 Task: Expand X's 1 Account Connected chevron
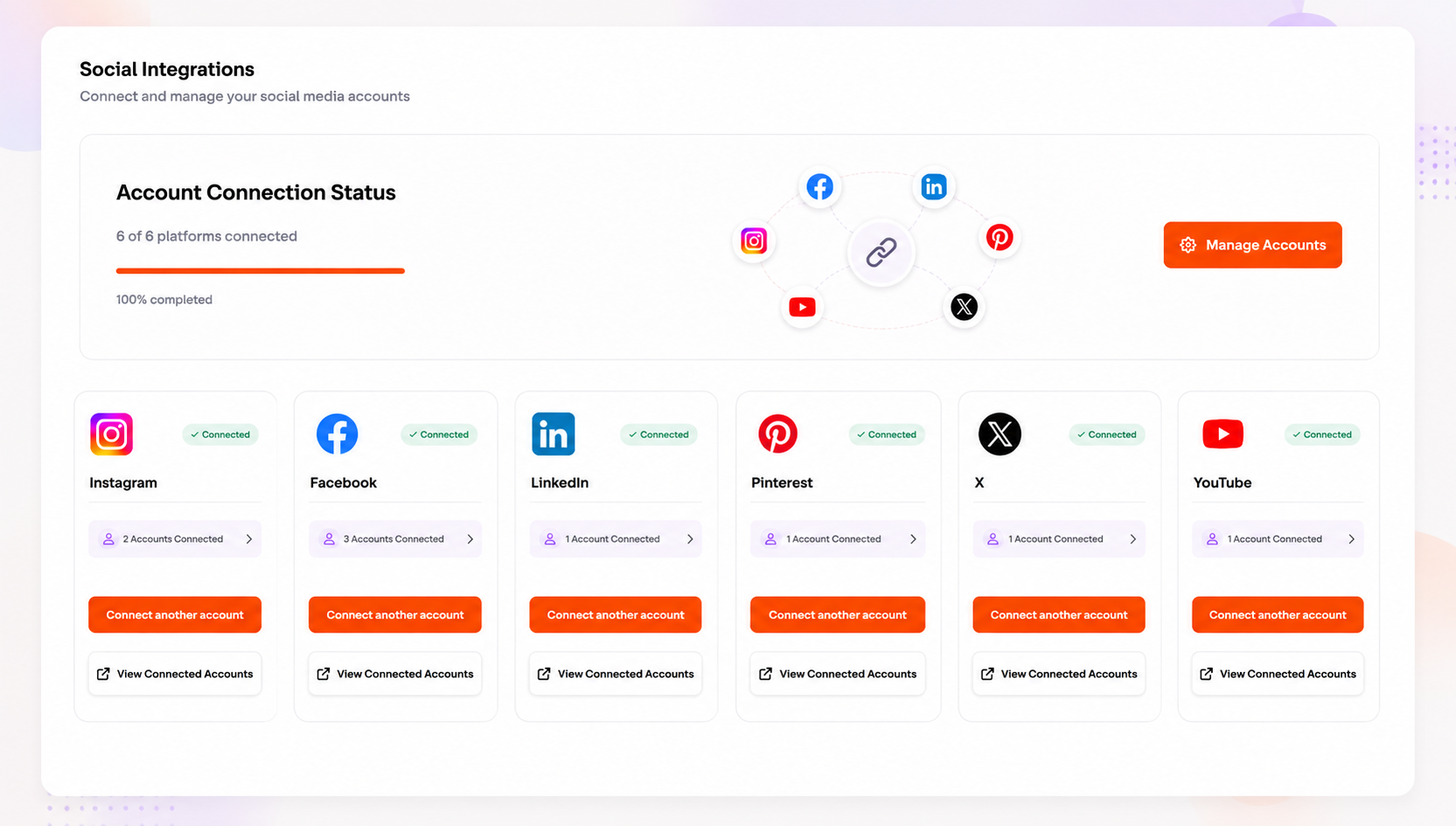(1132, 539)
